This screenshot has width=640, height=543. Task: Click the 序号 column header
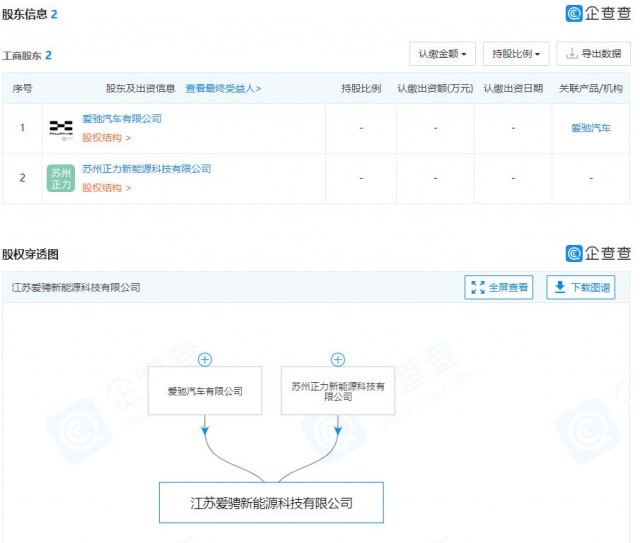click(x=22, y=88)
